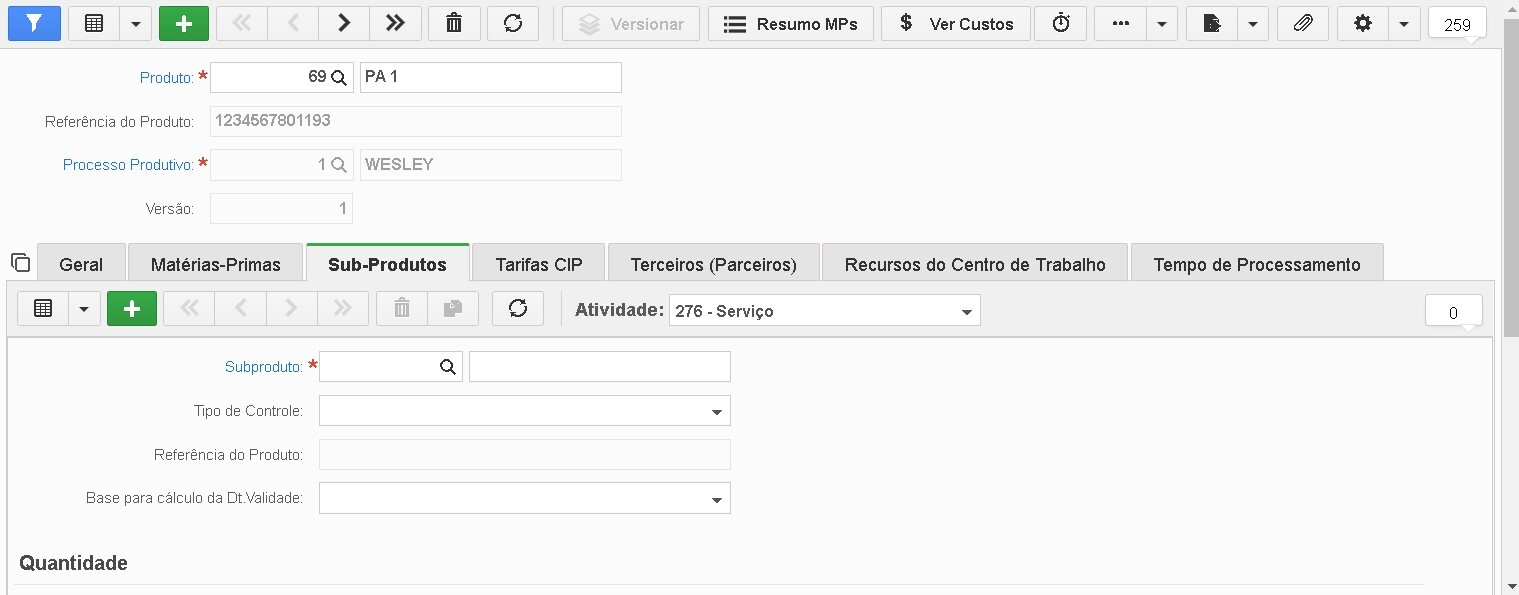Image resolution: width=1519 pixels, height=595 pixels.
Task: Open the Tarifas CIP tab
Action: [x=538, y=263]
